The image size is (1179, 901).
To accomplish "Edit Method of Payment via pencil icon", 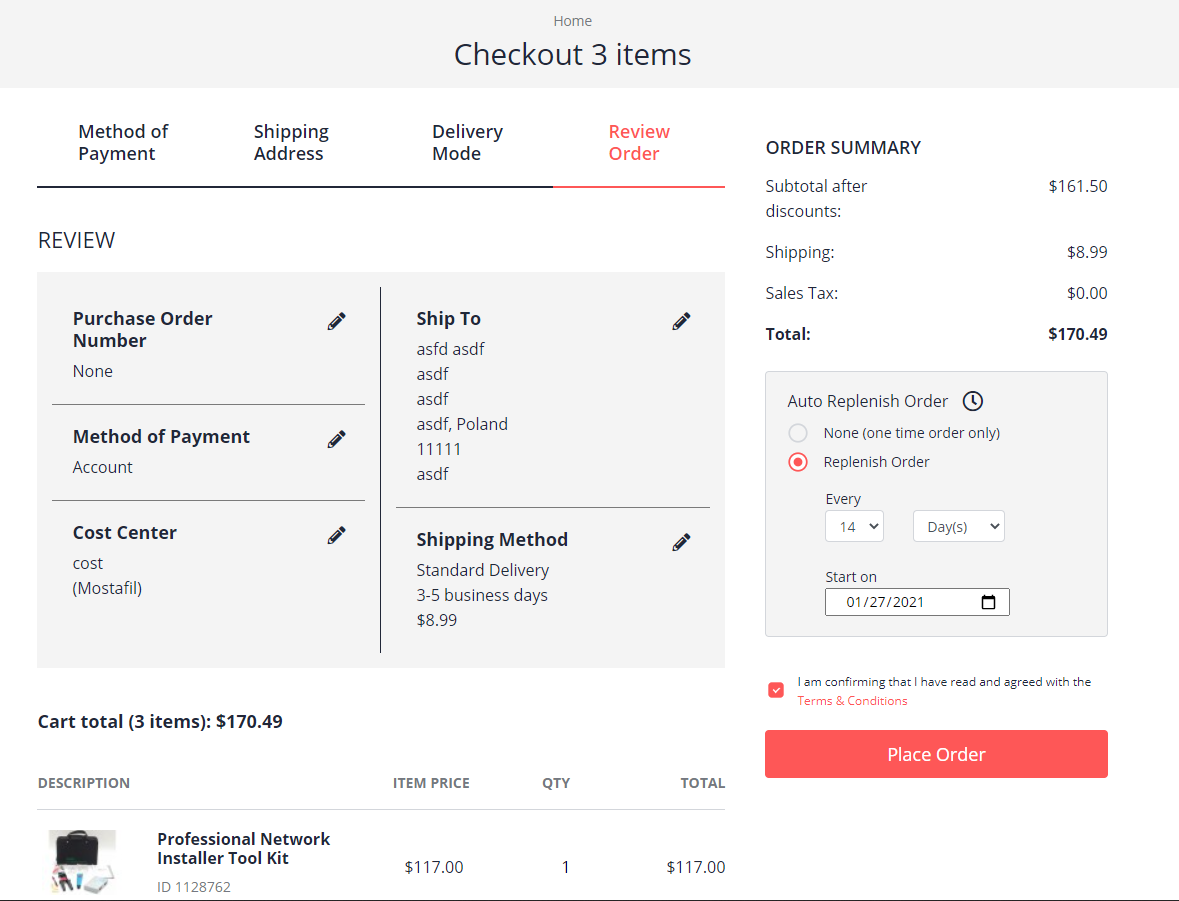I will point(336,439).
